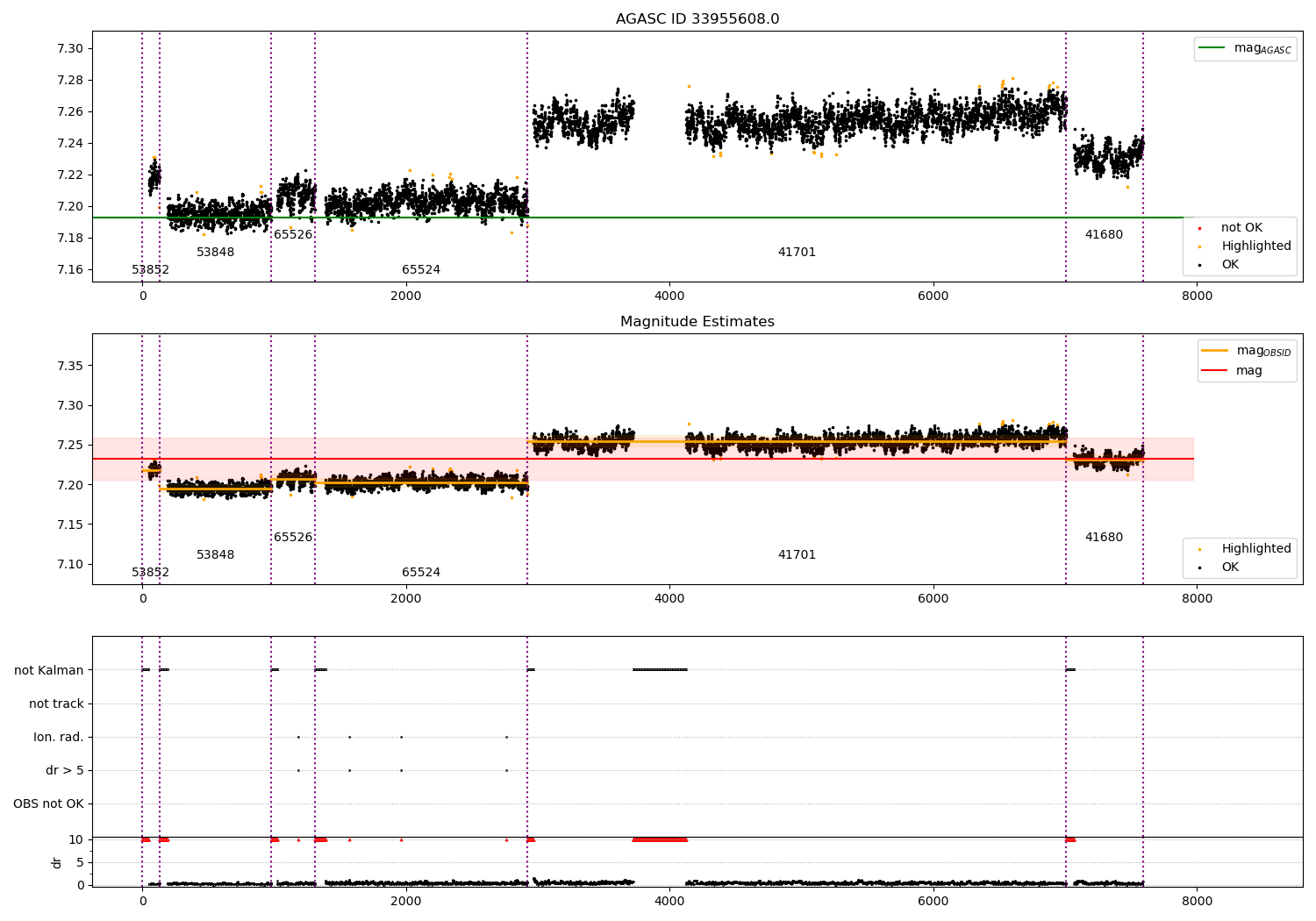The image size is (1316, 921).
Task: Click obsid label 41701 in top plot
Action: (797, 253)
